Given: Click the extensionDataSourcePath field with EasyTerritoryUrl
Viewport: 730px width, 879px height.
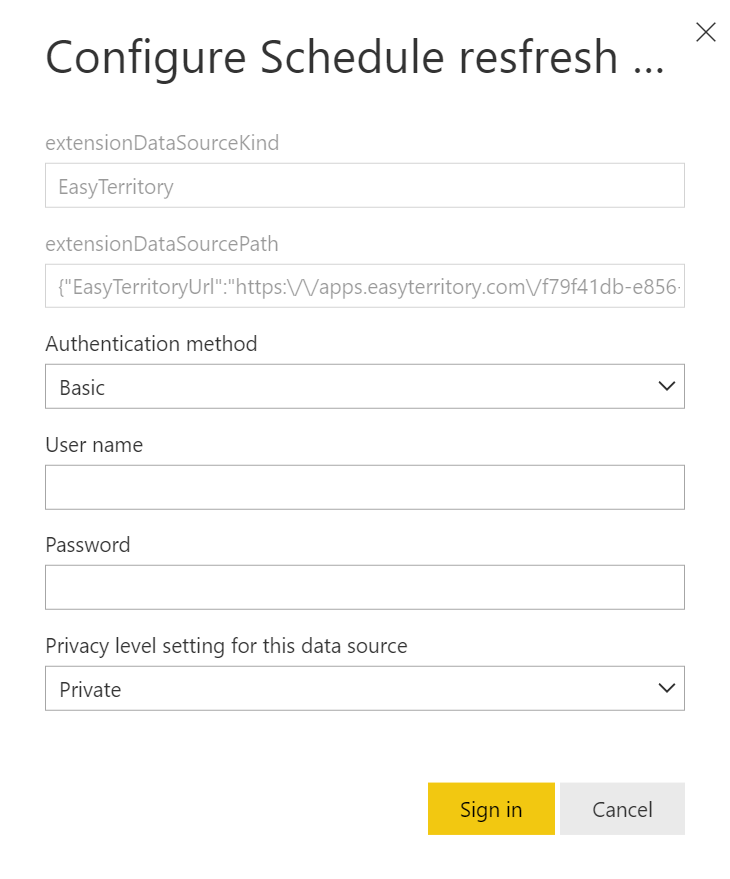Looking at the screenshot, I should pyautogui.click(x=364, y=286).
